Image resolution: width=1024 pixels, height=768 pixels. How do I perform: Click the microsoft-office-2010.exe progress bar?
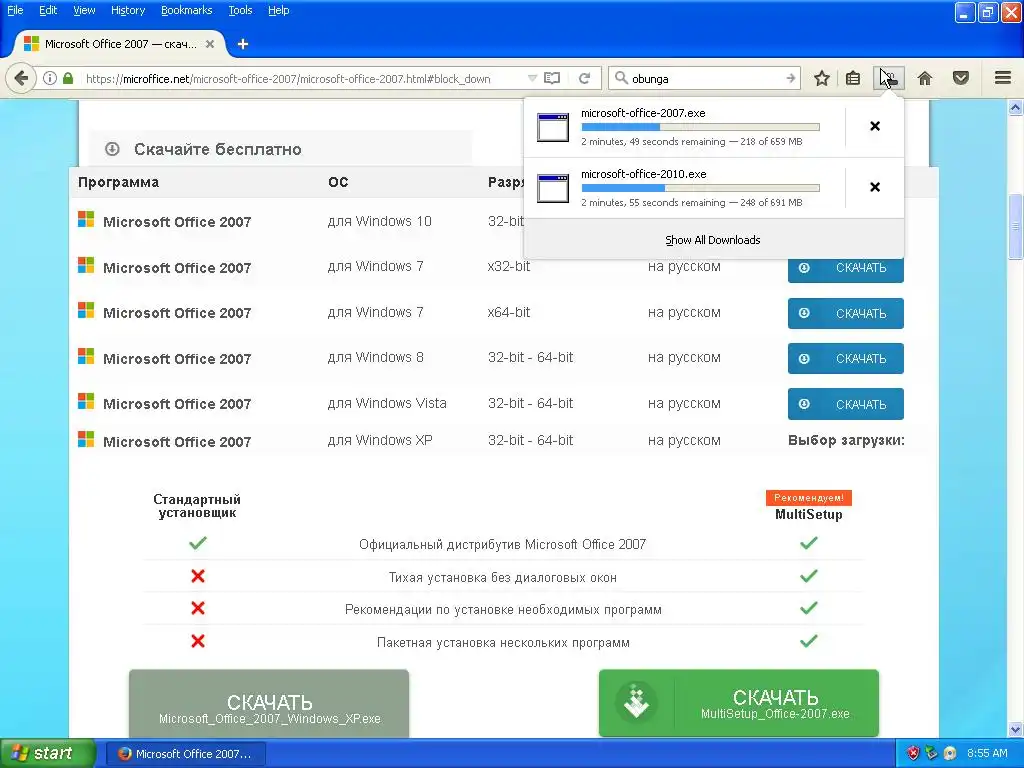tap(700, 188)
